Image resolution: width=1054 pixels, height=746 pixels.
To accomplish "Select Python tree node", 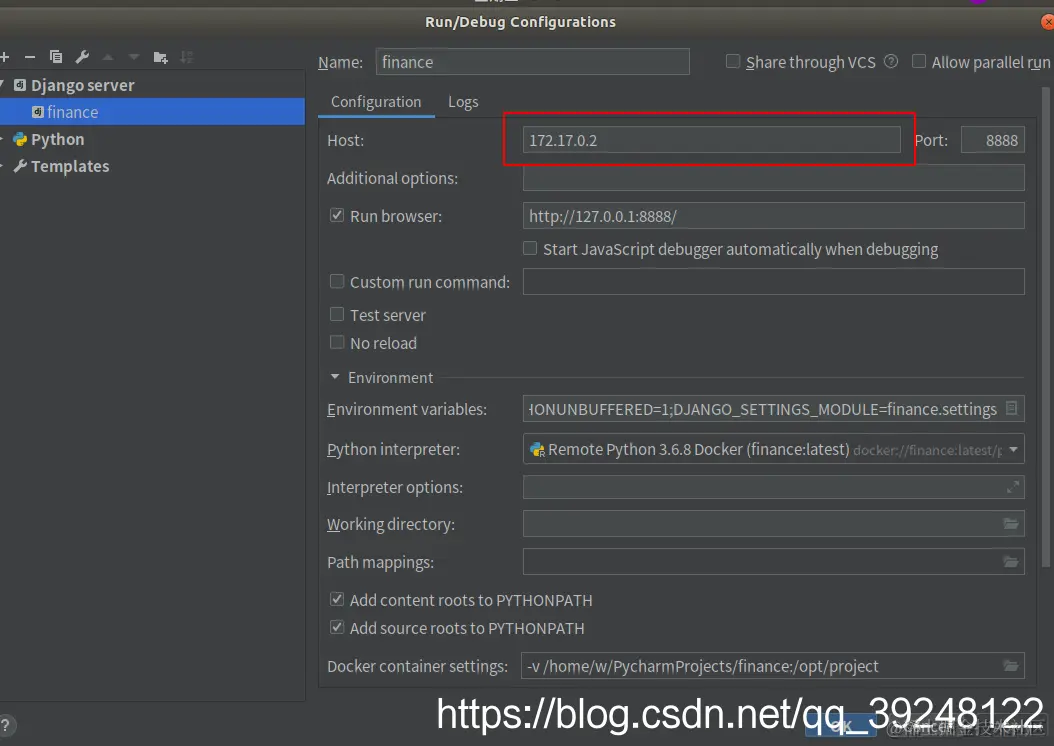I will pyautogui.click(x=57, y=139).
